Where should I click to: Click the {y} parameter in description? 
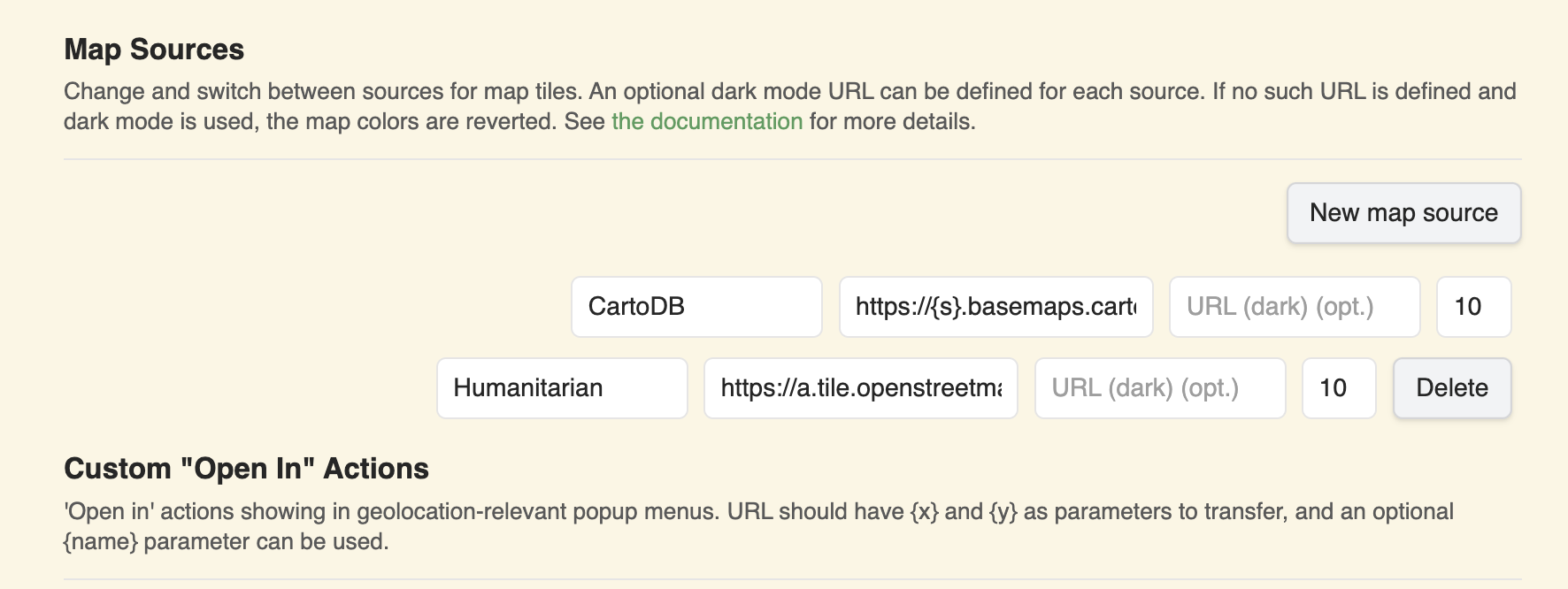pos(1003,511)
